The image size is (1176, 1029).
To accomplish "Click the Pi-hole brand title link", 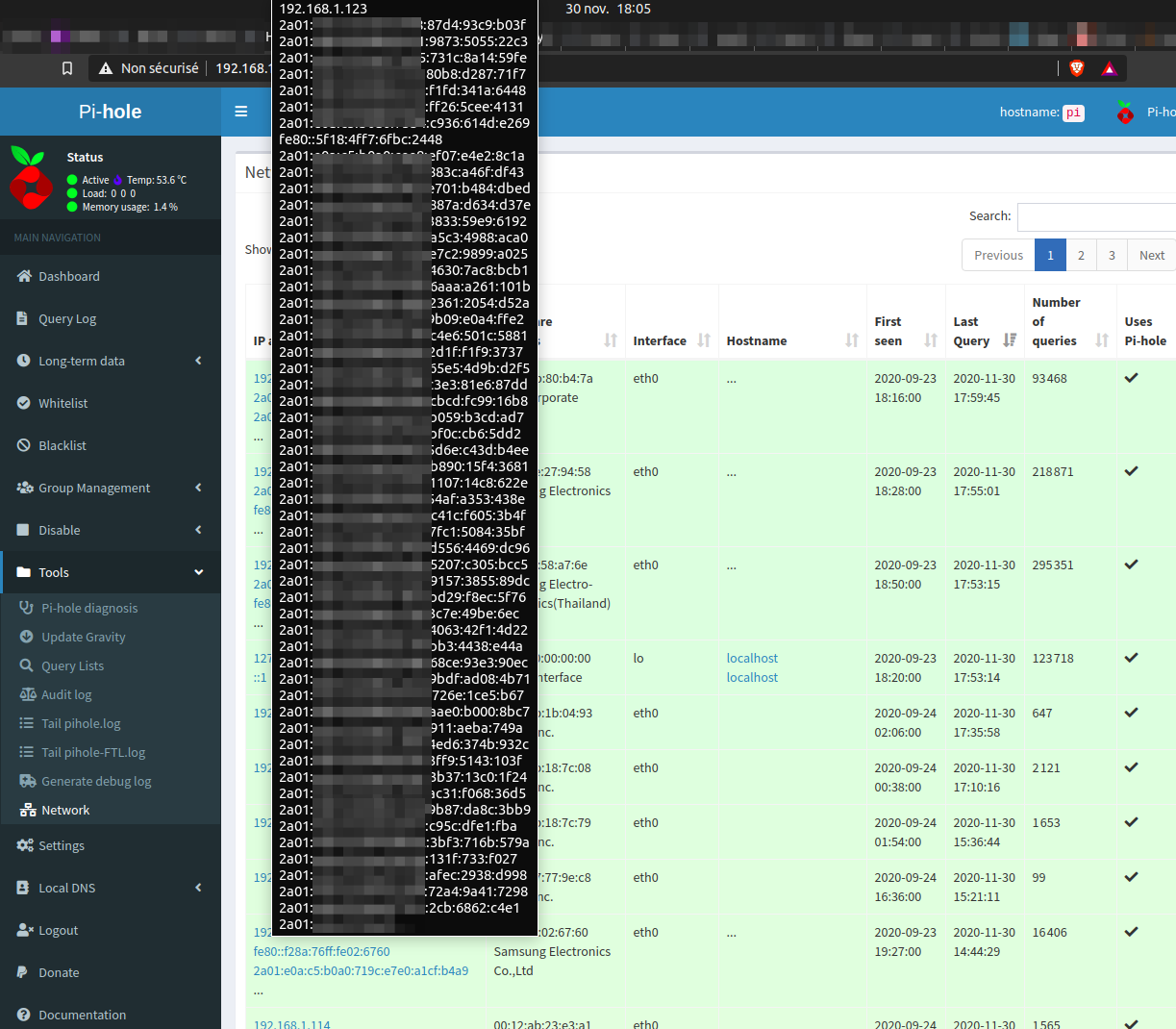I will coord(111,112).
